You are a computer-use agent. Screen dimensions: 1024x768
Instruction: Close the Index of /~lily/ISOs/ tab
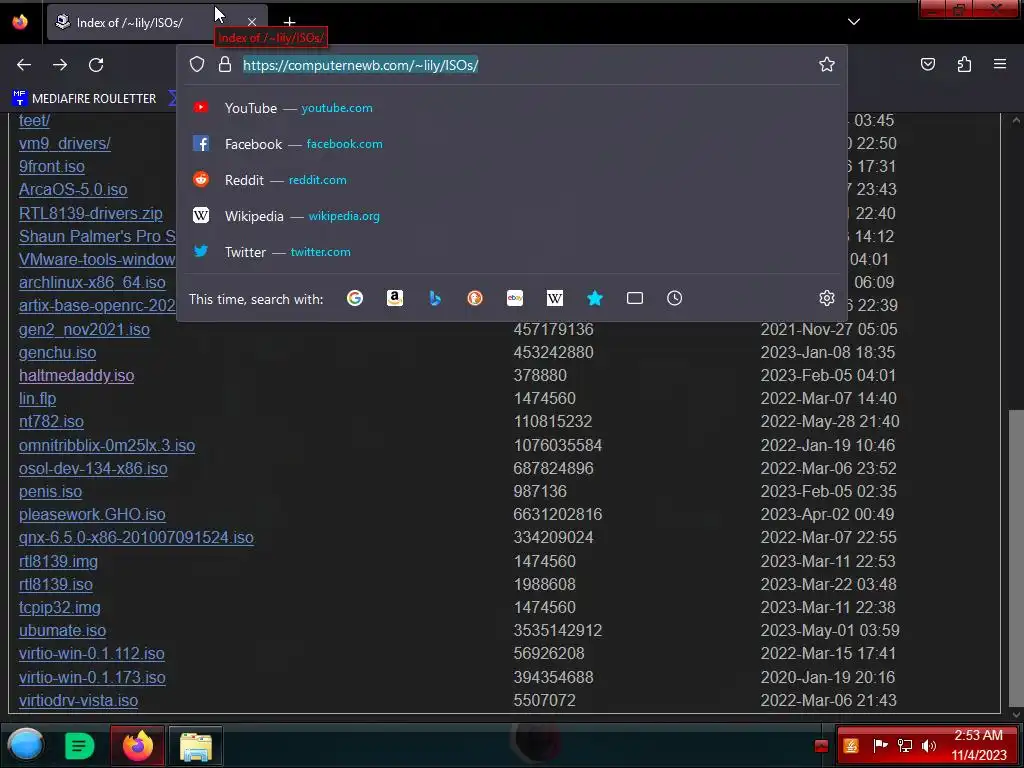click(251, 22)
